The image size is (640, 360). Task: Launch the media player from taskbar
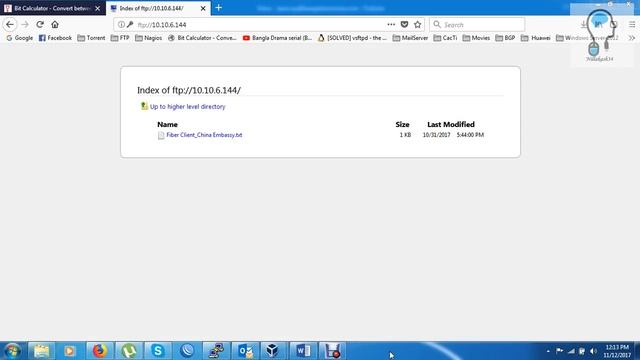(69, 351)
